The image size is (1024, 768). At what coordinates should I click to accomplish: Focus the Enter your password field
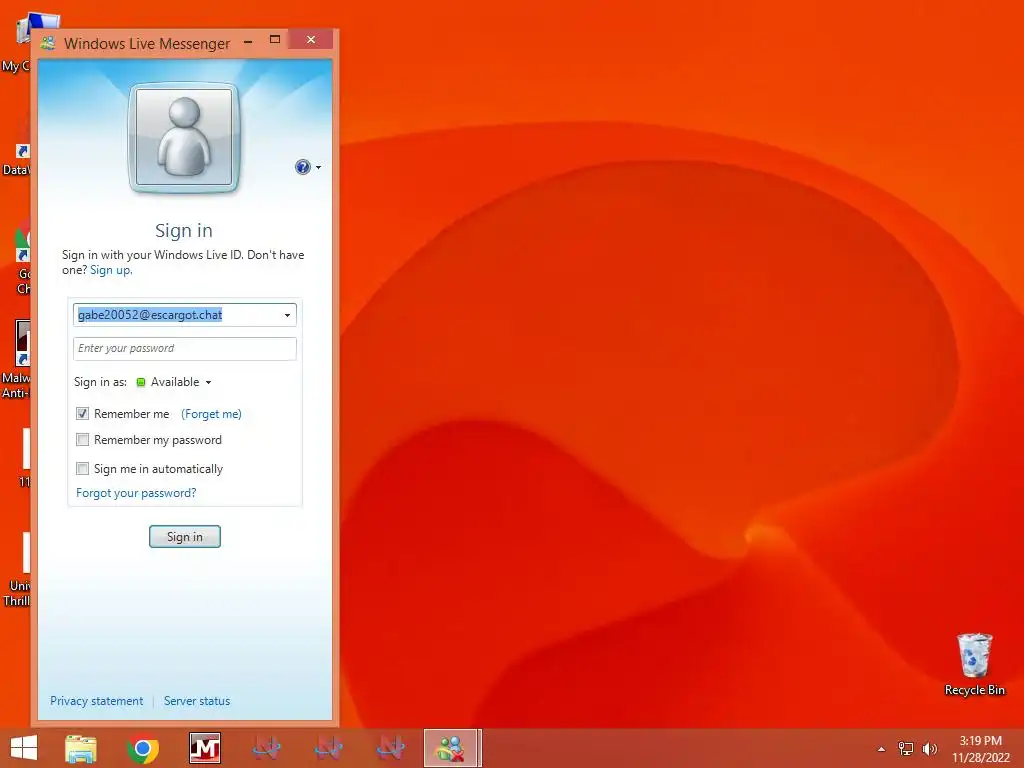185,349
